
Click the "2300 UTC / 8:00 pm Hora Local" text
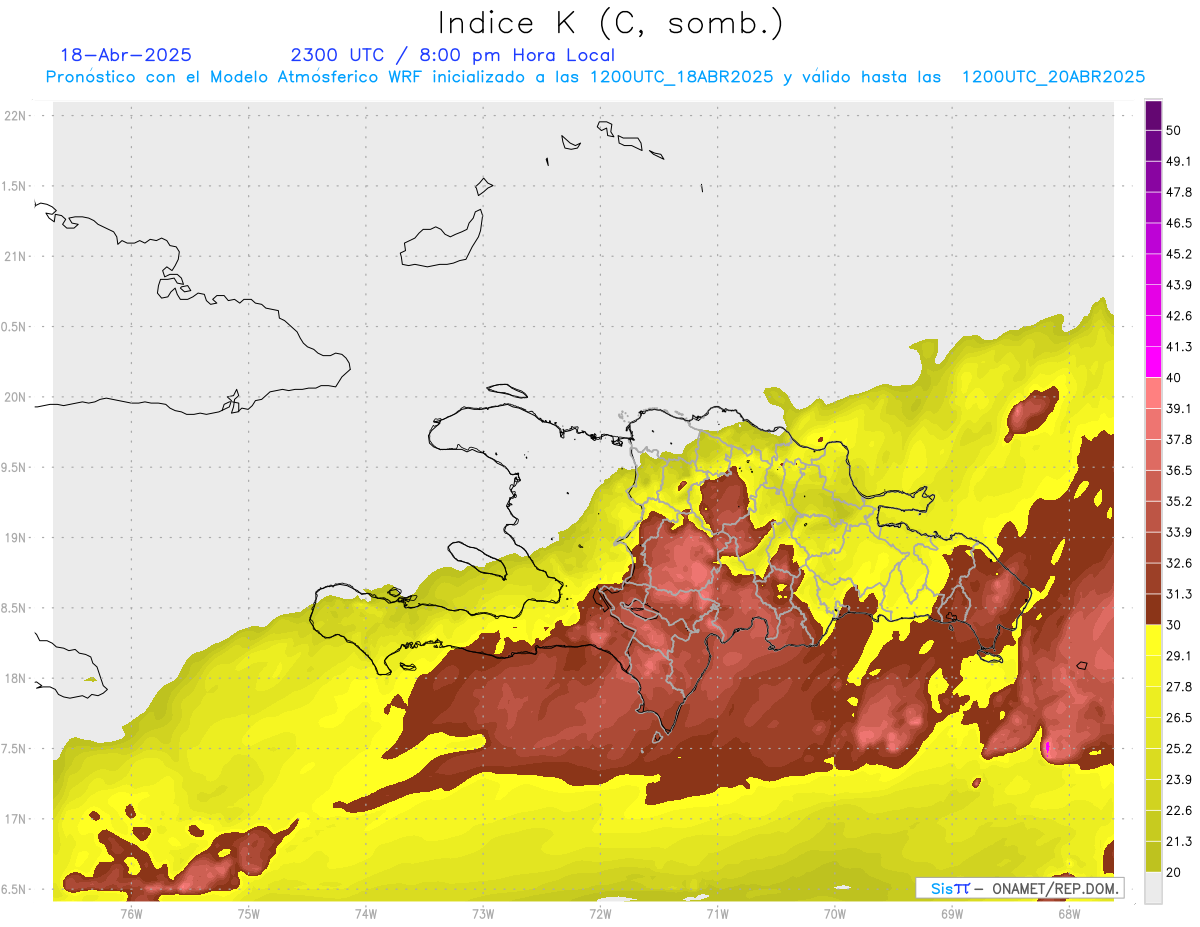[x=452, y=55]
